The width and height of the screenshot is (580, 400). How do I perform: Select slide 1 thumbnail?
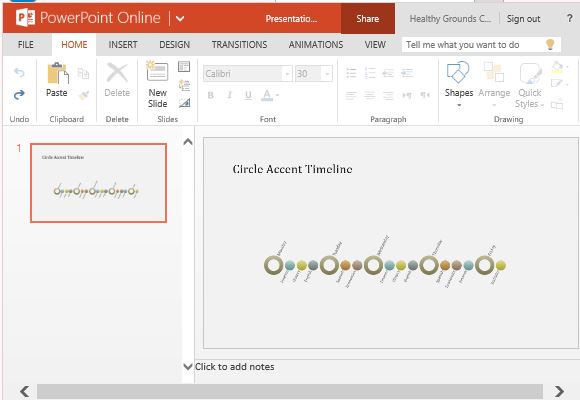(98, 183)
